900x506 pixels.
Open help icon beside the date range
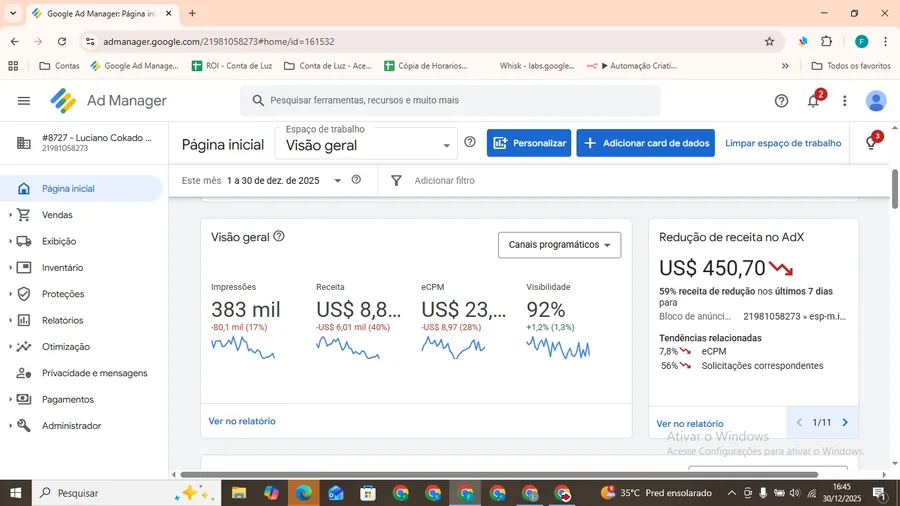[356, 180]
